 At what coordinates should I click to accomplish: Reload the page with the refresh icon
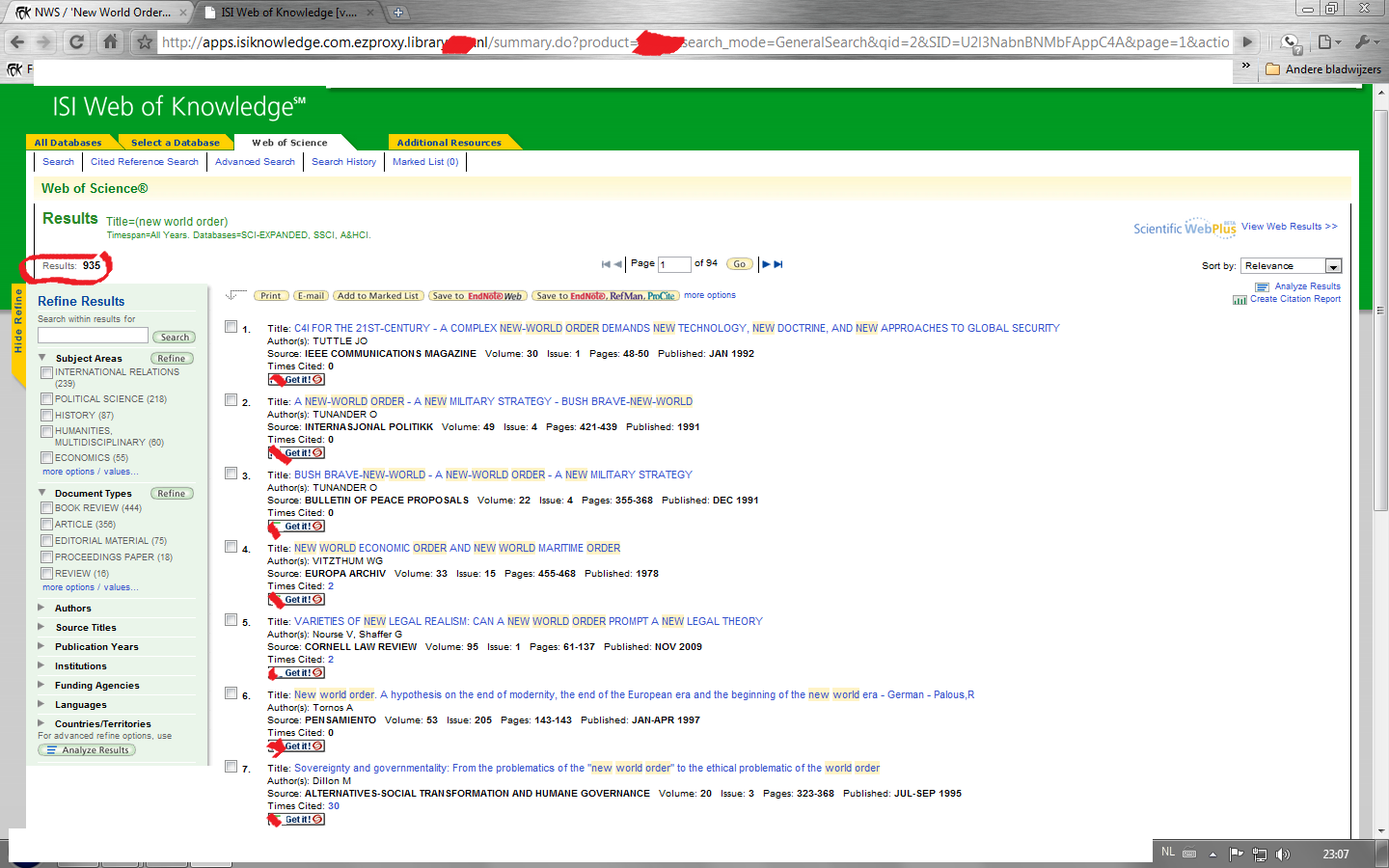(x=77, y=42)
